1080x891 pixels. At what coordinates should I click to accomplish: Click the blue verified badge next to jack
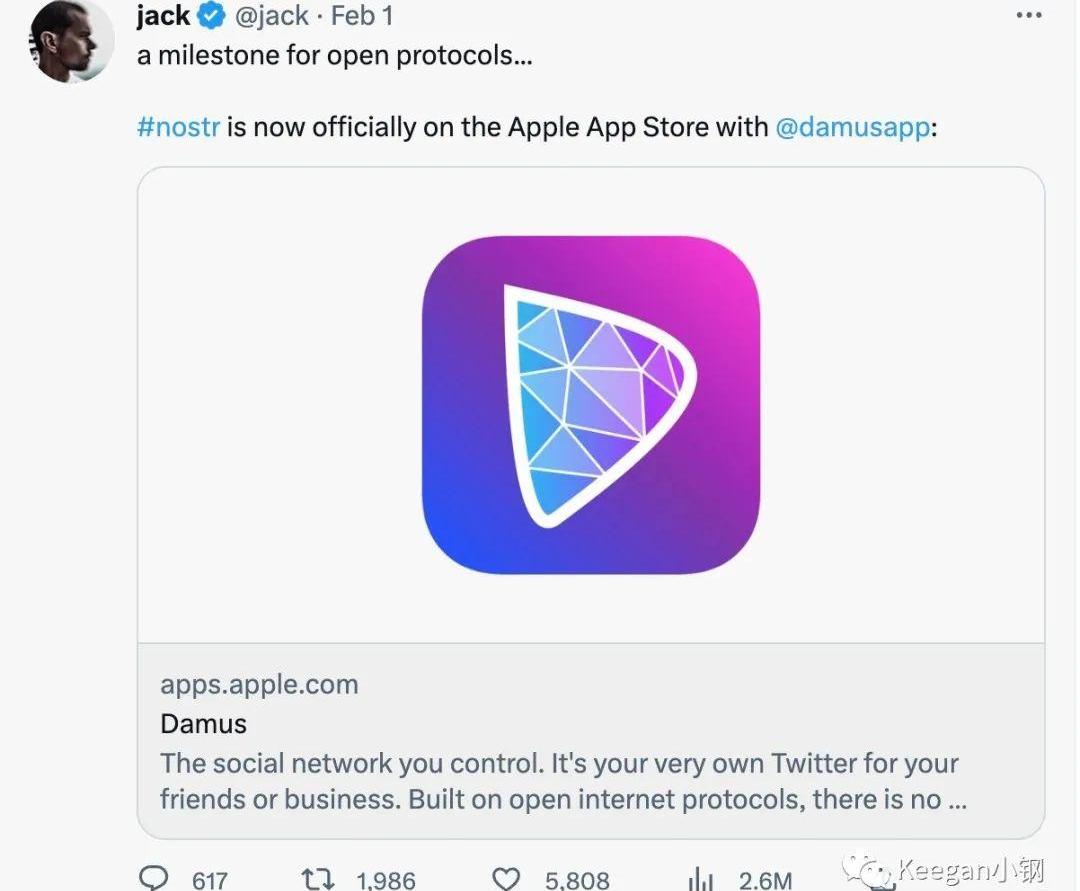(211, 17)
